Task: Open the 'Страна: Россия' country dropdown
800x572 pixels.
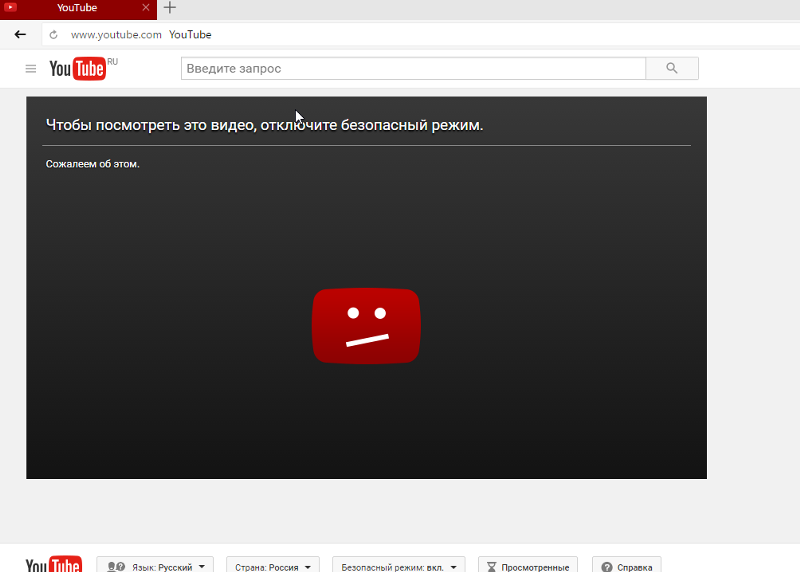Action: coord(273,565)
